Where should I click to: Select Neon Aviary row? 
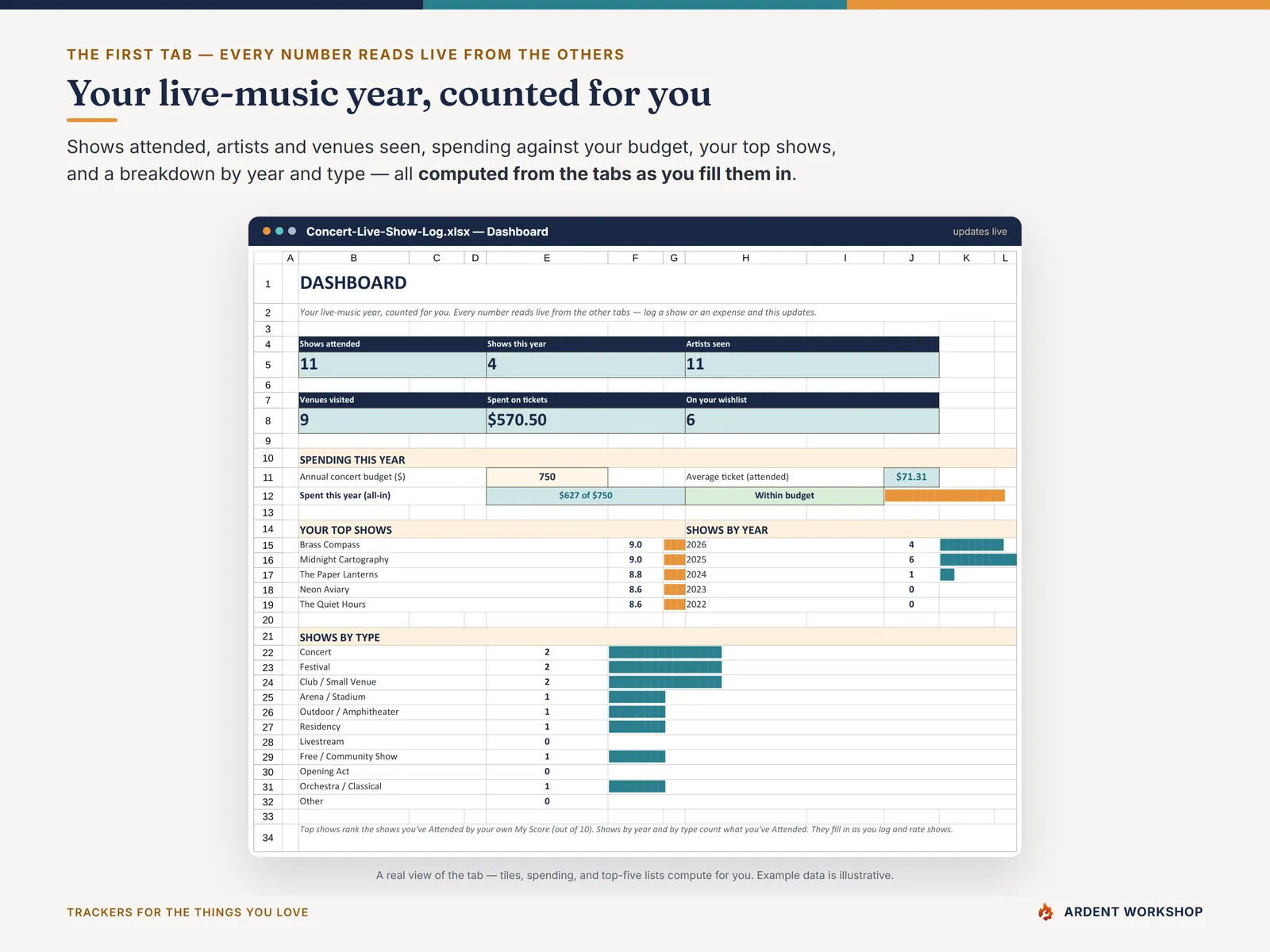pos(324,590)
